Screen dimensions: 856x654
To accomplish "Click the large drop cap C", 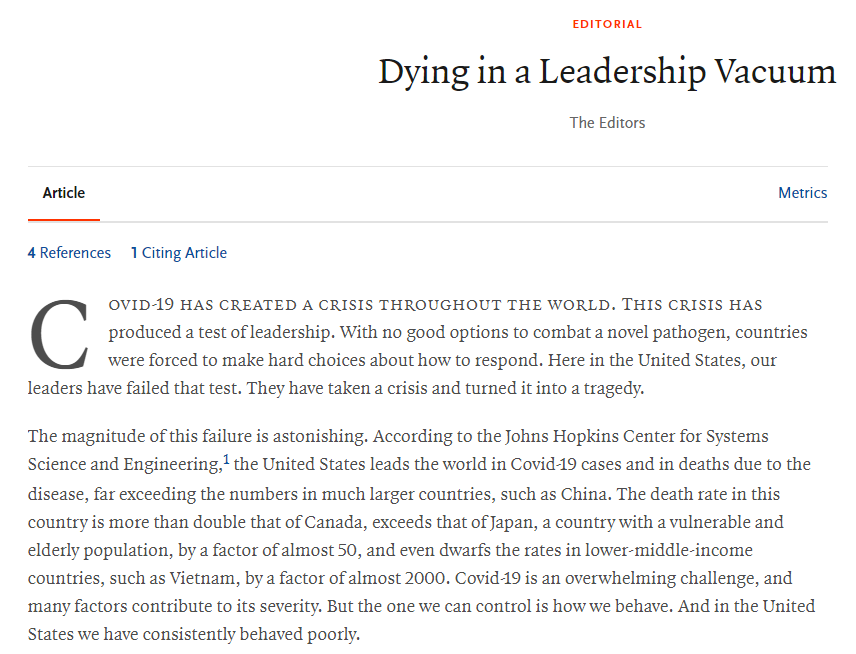I will (61, 334).
